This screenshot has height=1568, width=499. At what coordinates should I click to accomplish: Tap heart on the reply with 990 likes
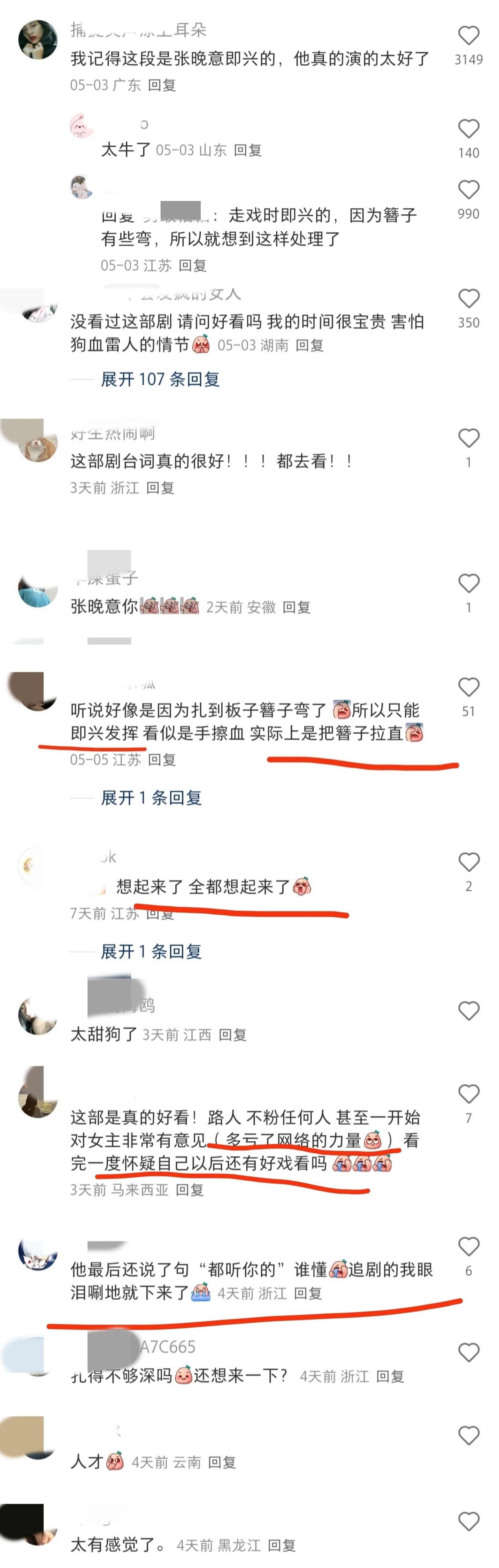468,189
